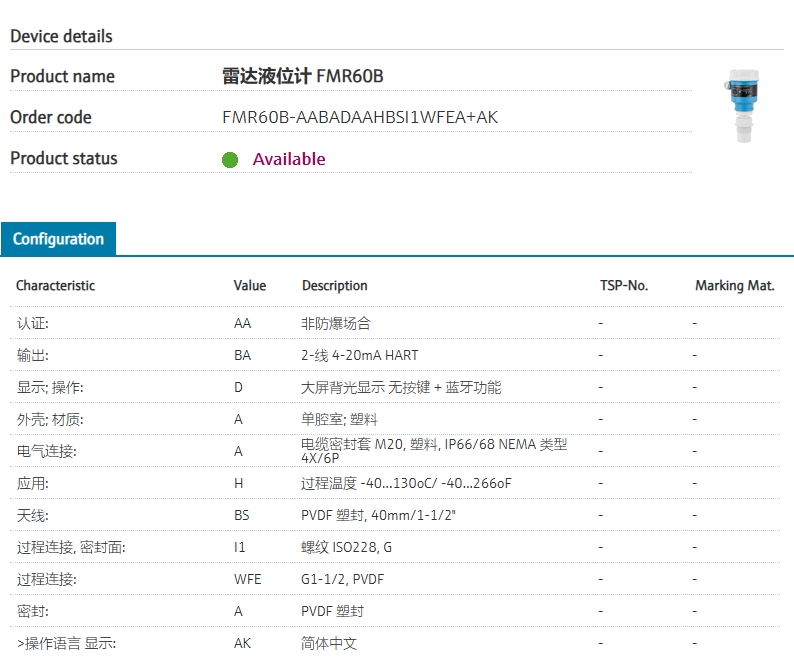
Task: Select the 外壳; 材质: characteristic label
Action: tap(50, 419)
